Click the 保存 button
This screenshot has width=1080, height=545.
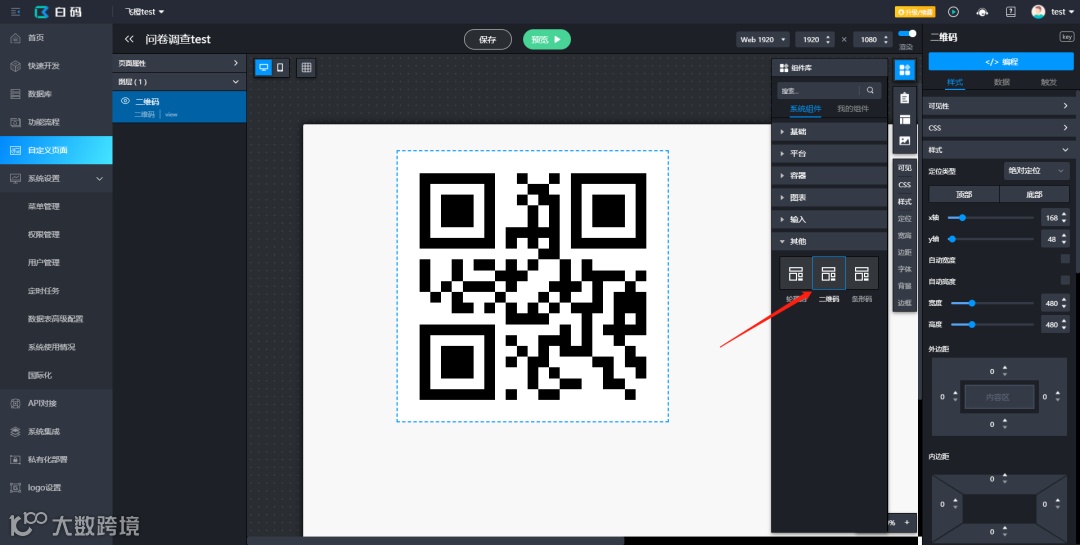click(488, 39)
